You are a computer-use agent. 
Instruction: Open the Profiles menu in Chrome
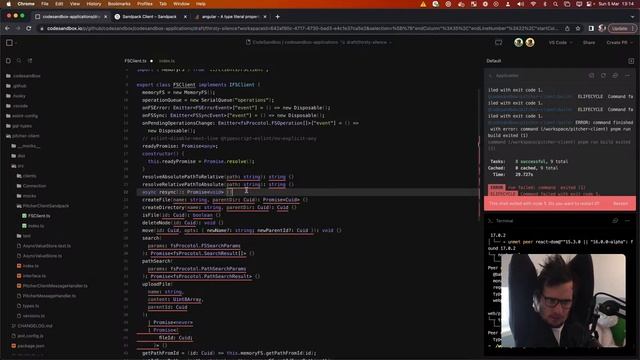pos(144,4)
